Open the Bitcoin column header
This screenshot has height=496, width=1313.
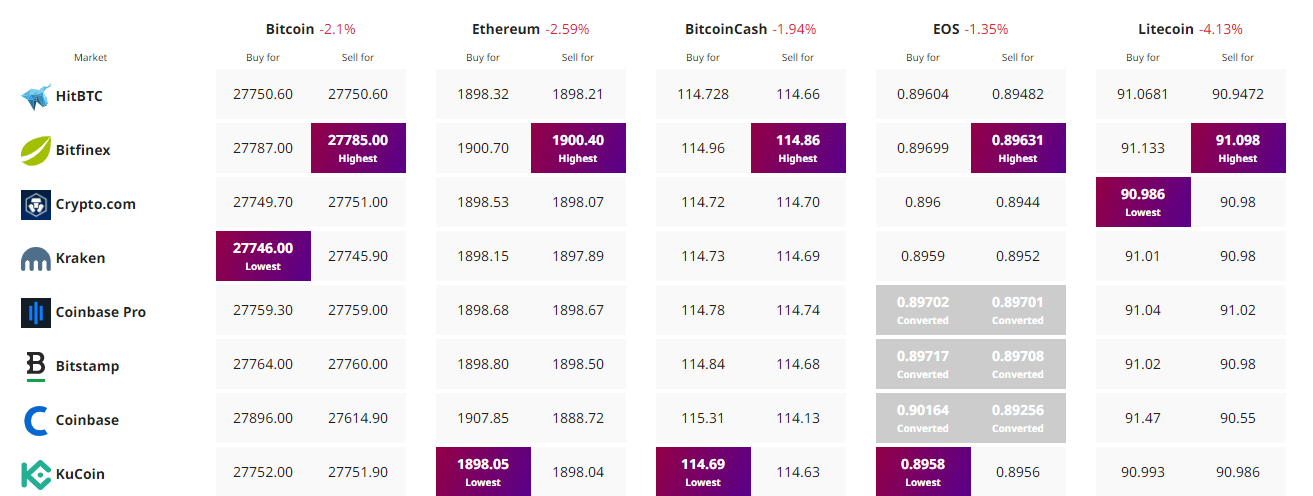coord(290,29)
